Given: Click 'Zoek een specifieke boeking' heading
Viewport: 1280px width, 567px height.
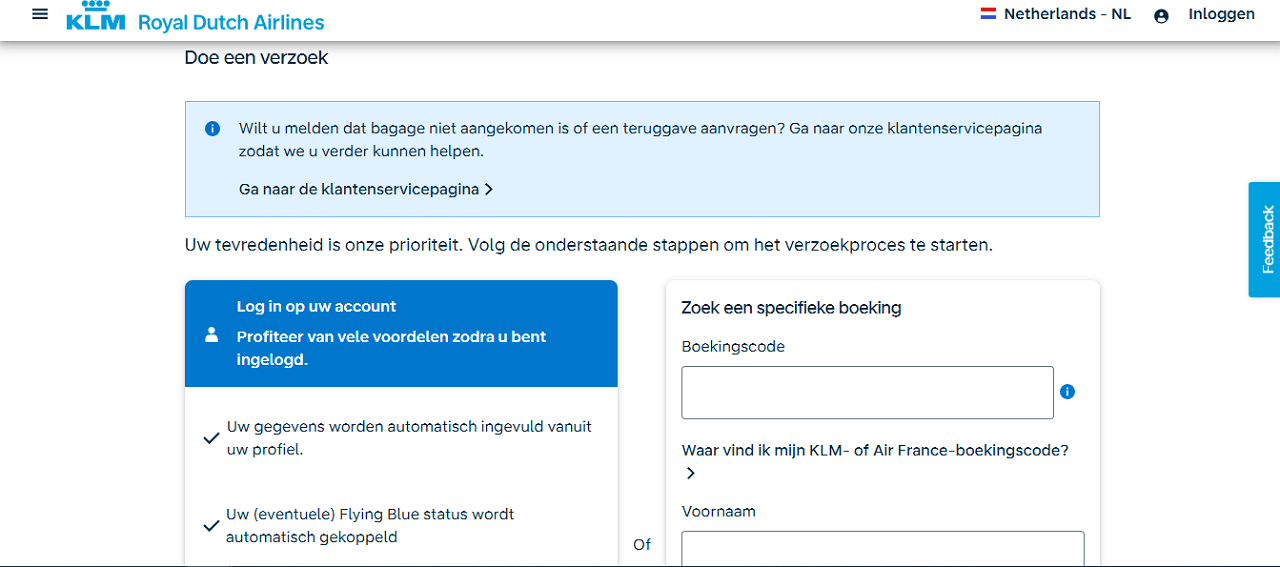Looking at the screenshot, I should click(x=791, y=308).
